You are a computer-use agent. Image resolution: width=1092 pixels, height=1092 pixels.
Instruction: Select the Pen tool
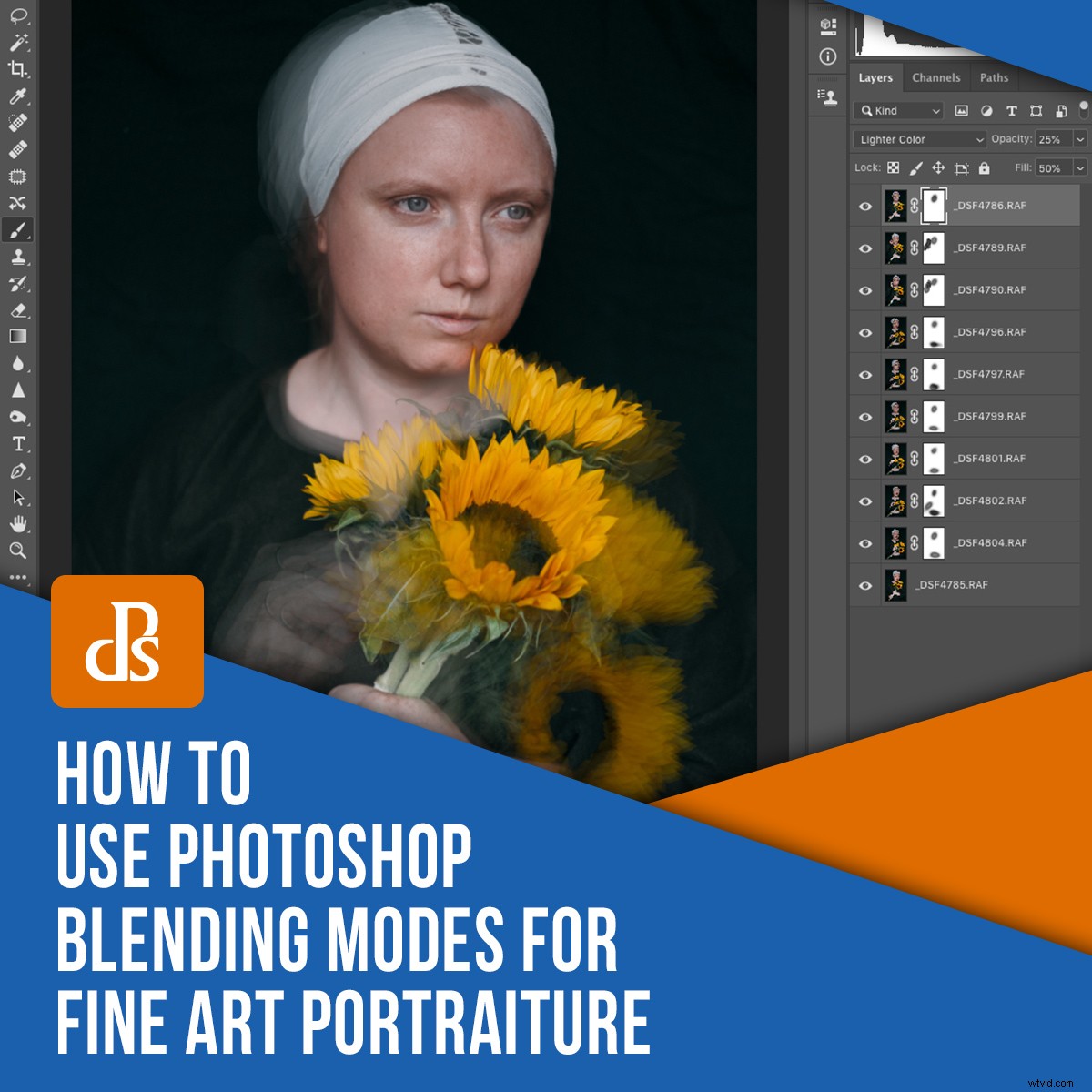[18, 470]
